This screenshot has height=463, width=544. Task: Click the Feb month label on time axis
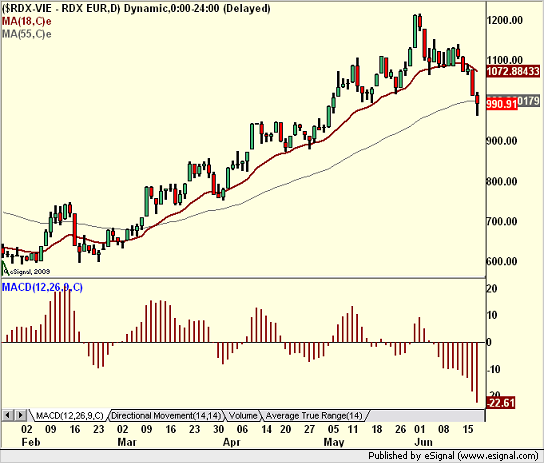point(31,442)
